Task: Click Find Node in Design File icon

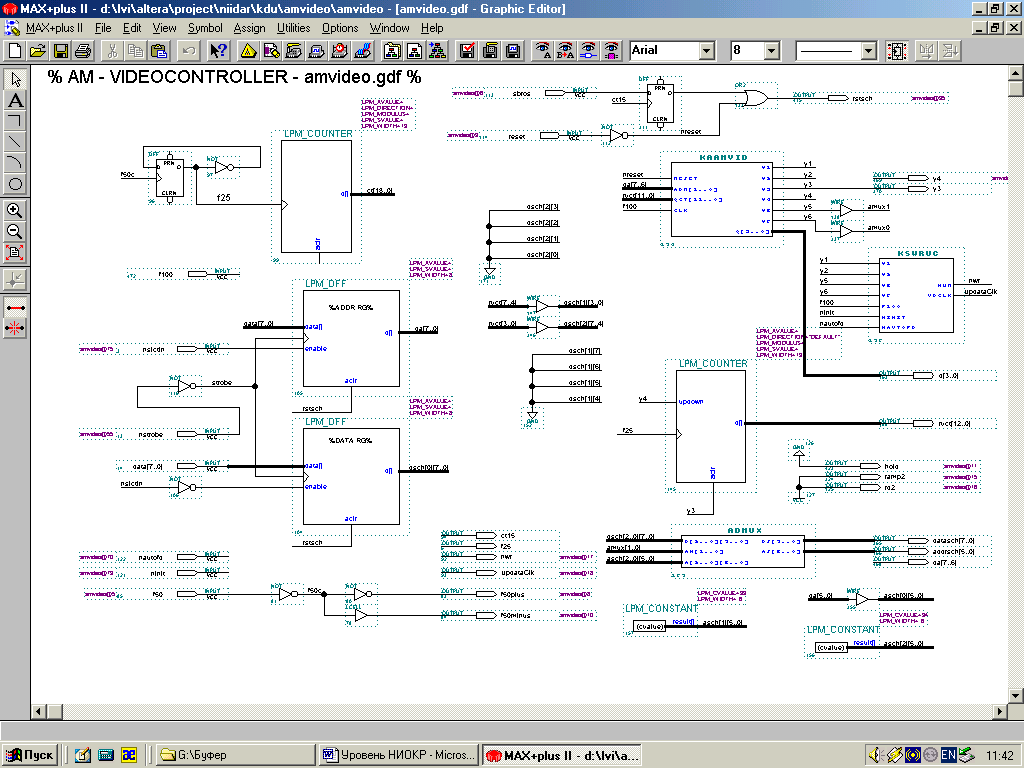Action: point(588,50)
